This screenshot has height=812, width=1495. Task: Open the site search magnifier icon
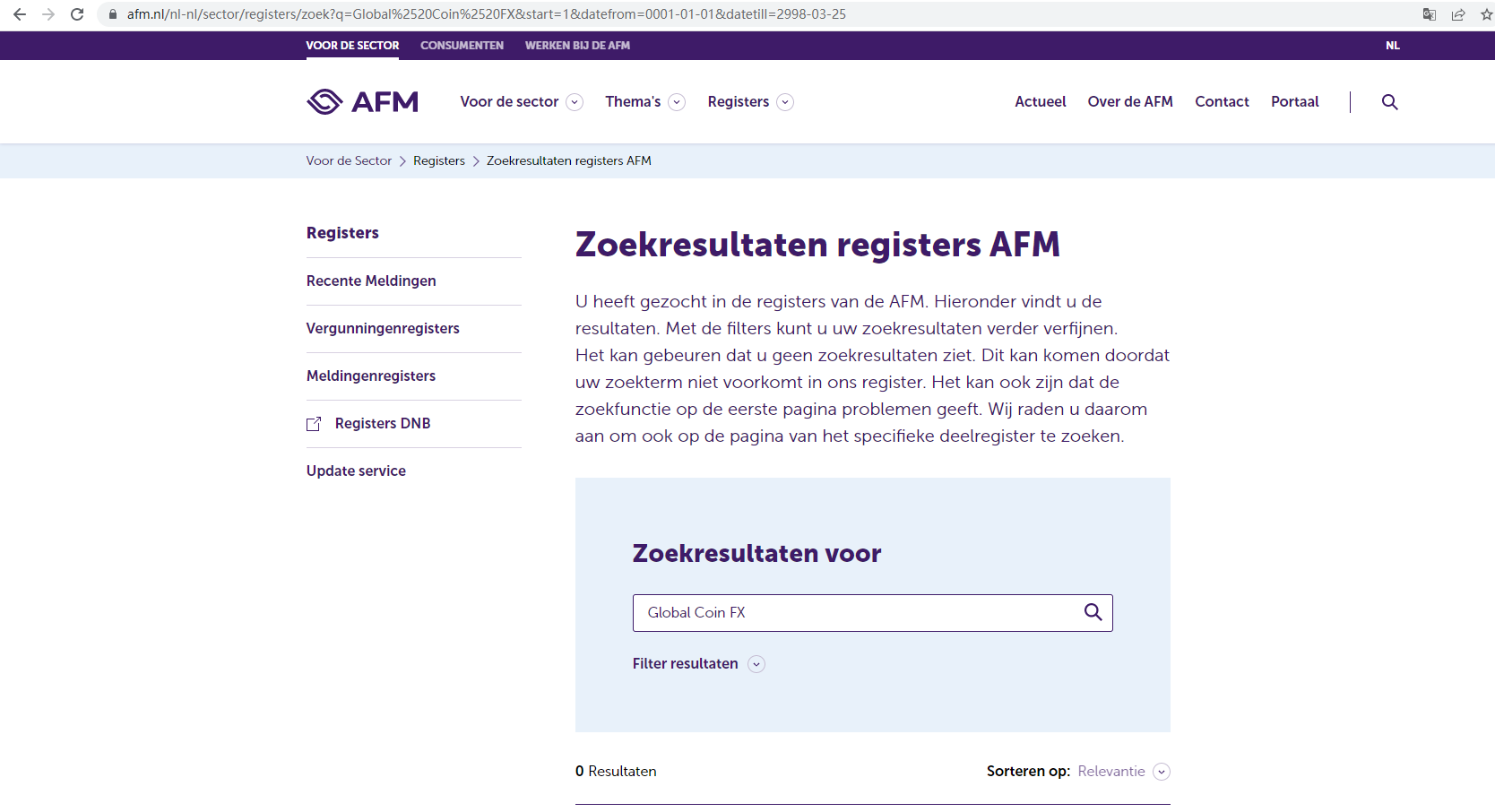pos(1389,102)
